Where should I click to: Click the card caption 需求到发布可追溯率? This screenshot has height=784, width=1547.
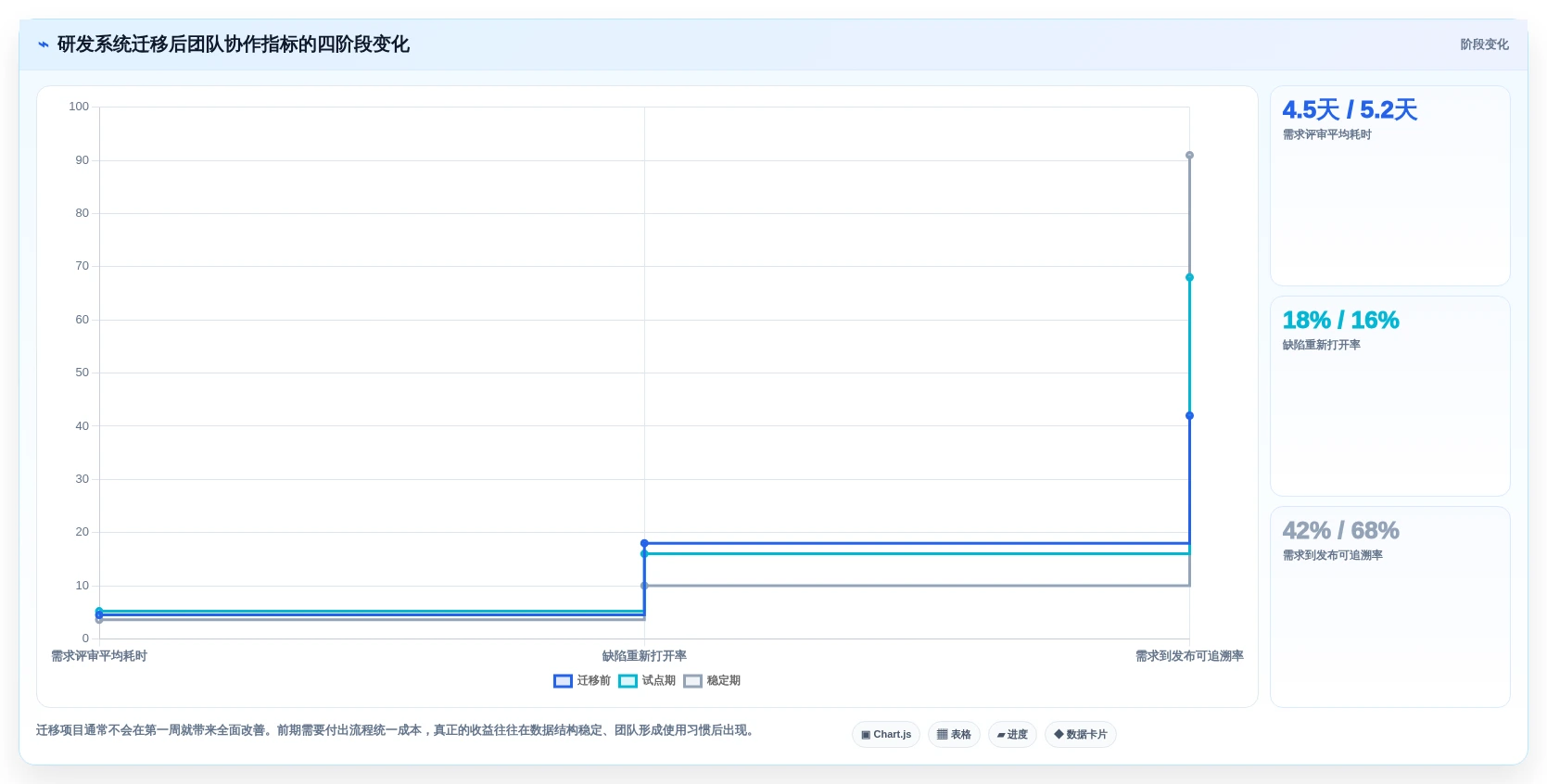pos(1332,555)
